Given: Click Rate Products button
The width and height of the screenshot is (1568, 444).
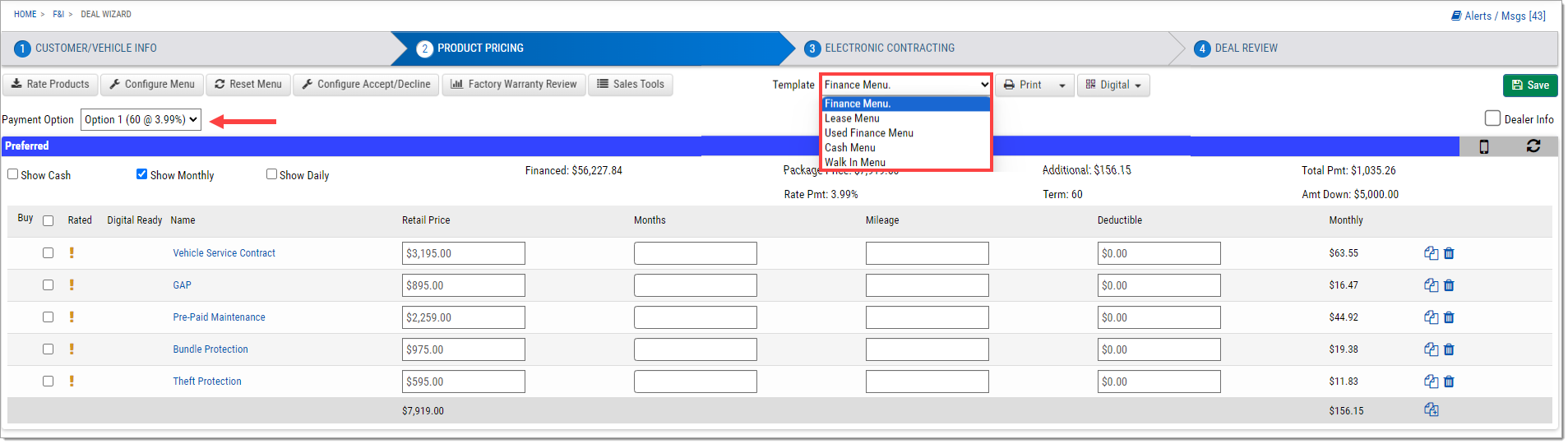Looking at the screenshot, I should [x=50, y=85].
